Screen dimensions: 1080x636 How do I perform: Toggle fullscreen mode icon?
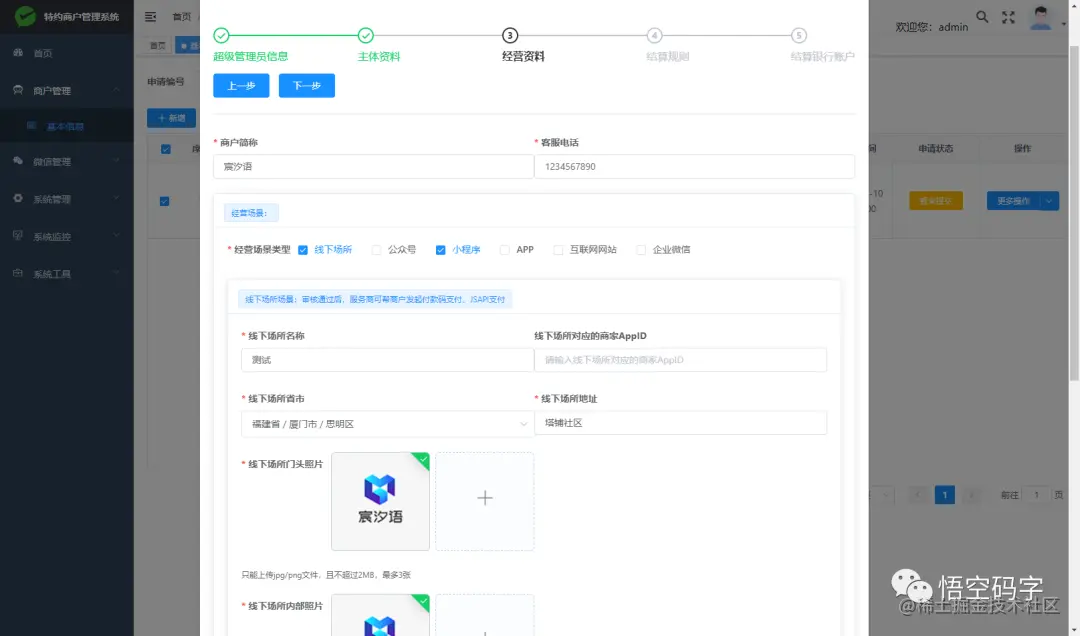point(1008,17)
